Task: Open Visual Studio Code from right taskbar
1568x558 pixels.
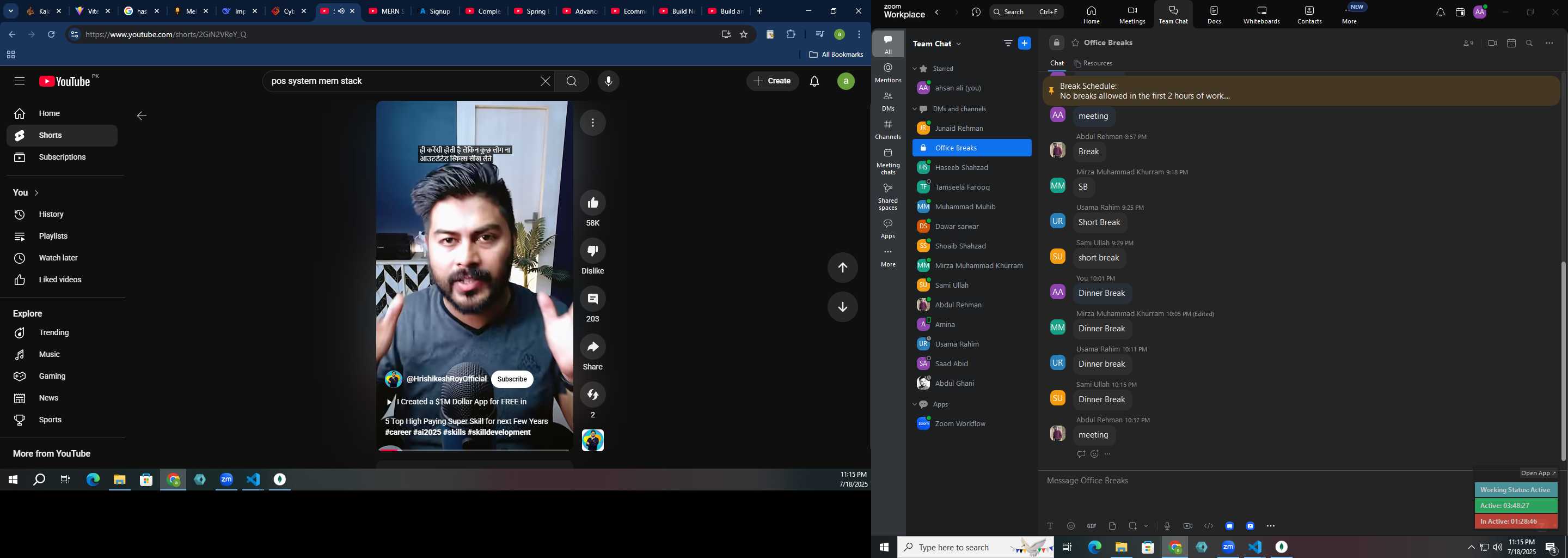Action: click(1254, 547)
